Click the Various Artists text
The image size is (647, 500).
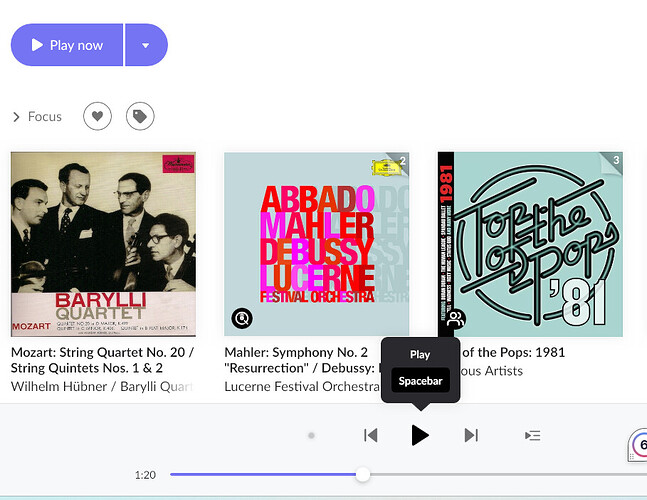pos(492,371)
